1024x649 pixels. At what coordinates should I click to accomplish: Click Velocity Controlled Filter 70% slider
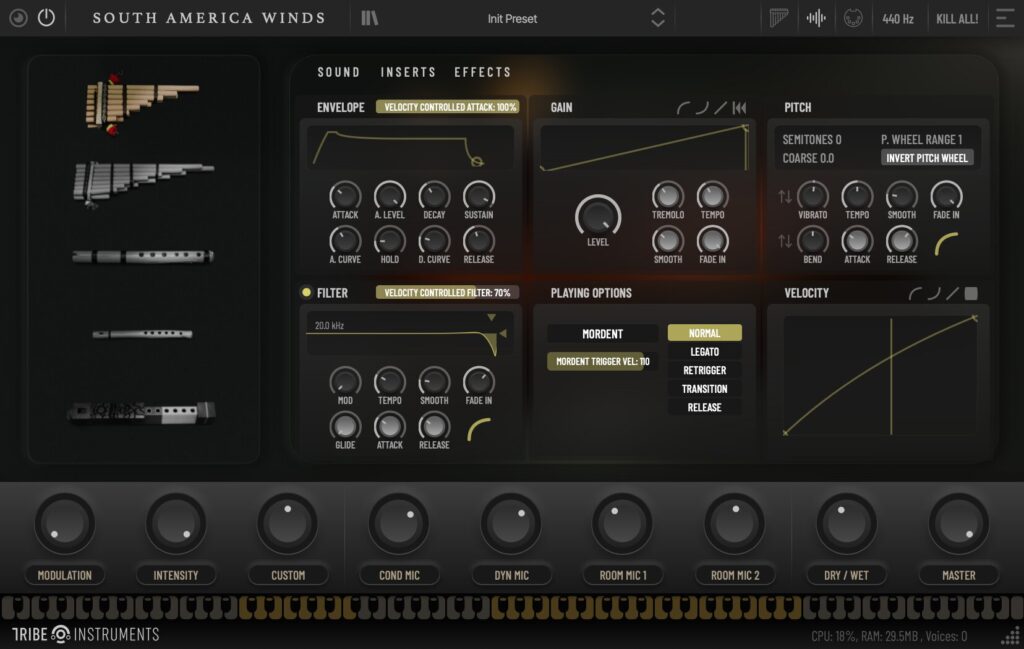click(448, 293)
